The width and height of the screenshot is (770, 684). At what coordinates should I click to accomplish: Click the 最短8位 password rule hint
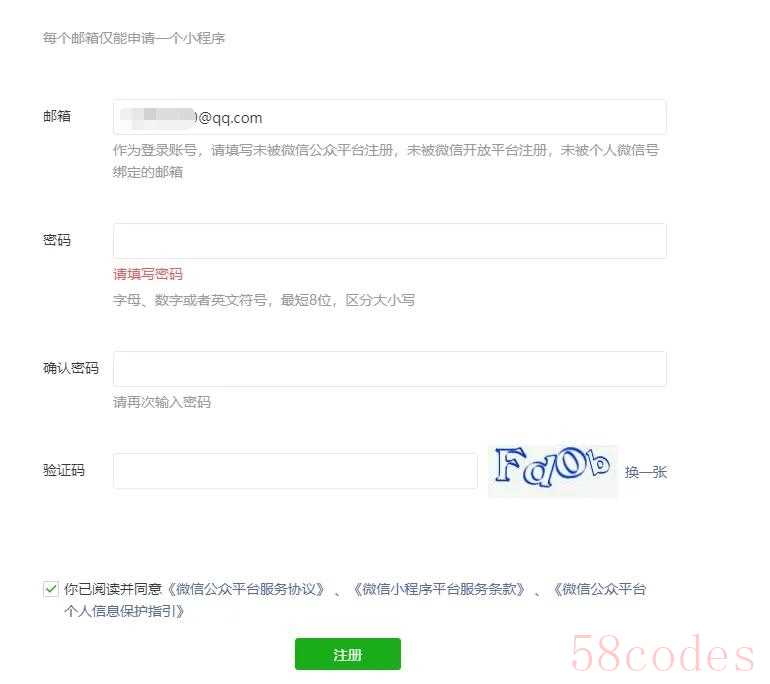pyautogui.click(x=306, y=300)
